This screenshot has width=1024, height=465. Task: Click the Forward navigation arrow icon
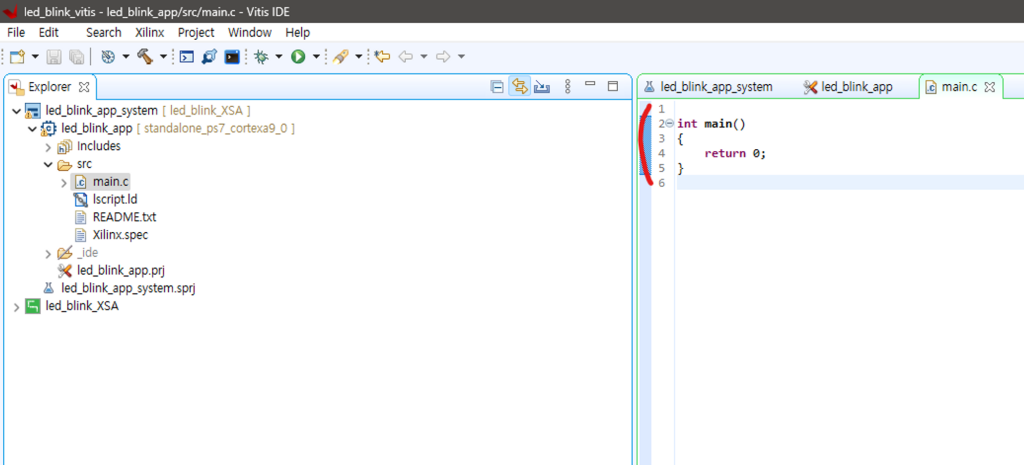pyautogui.click(x=443, y=57)
